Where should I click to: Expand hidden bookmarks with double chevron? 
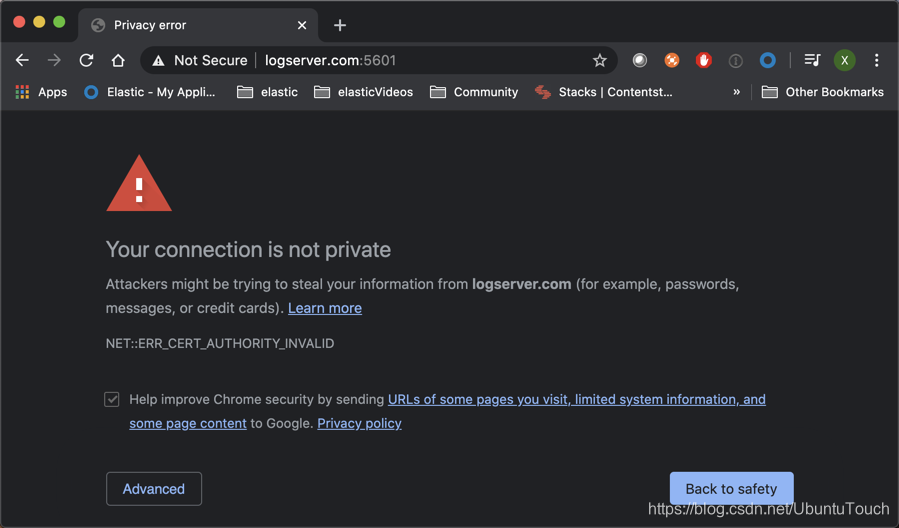(737, 92)
